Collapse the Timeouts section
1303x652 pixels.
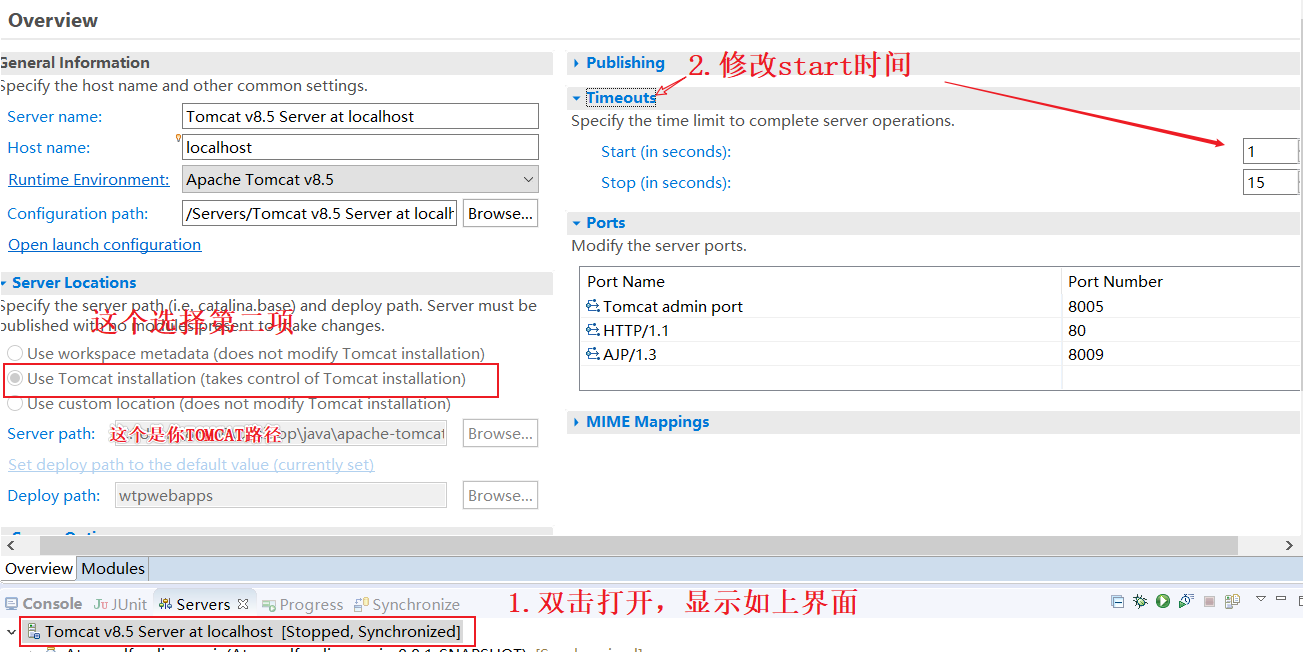coord(576,98)
